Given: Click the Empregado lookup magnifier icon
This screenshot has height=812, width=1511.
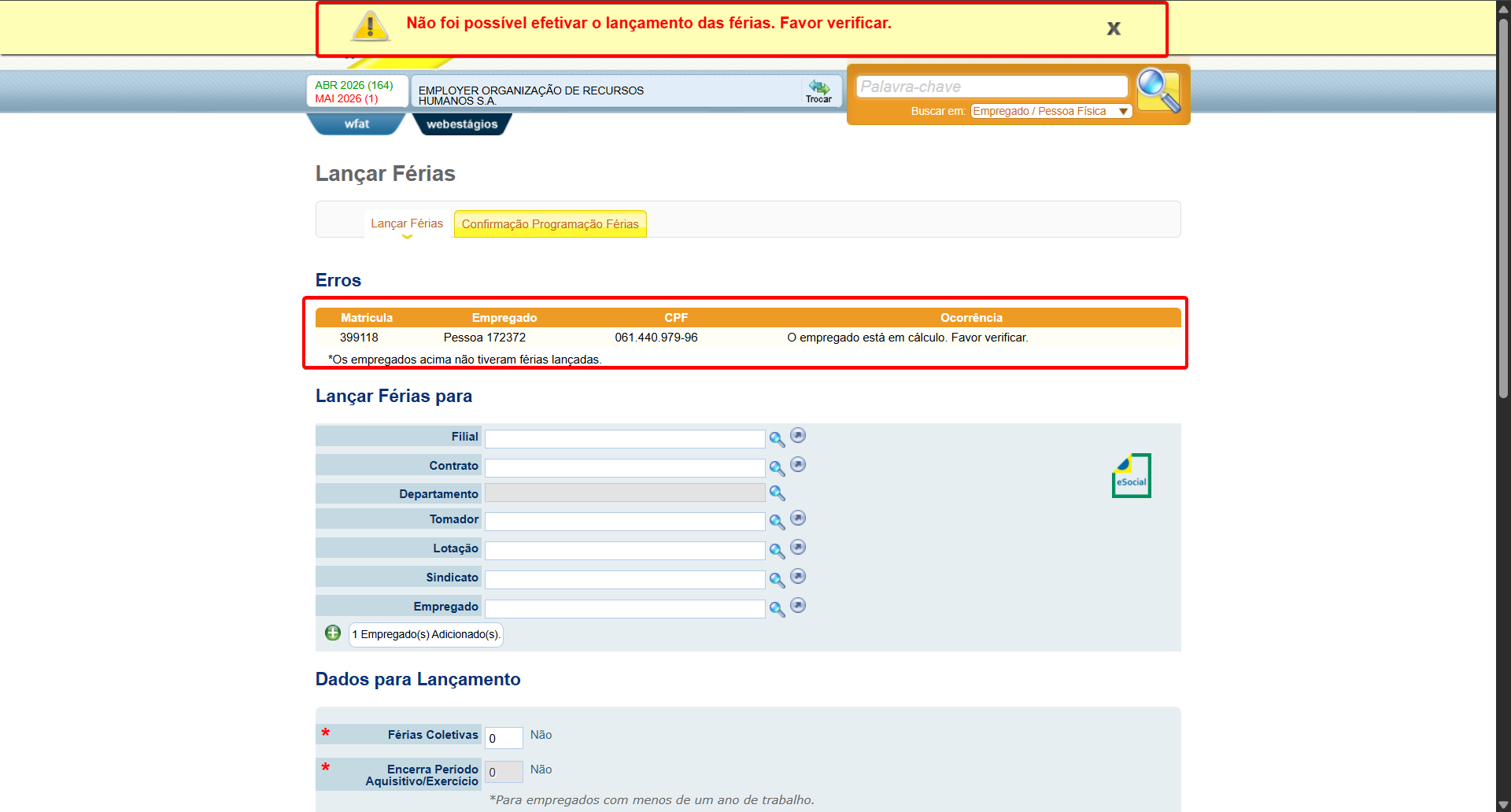Looking at the screenshot, I should point(777,609).
